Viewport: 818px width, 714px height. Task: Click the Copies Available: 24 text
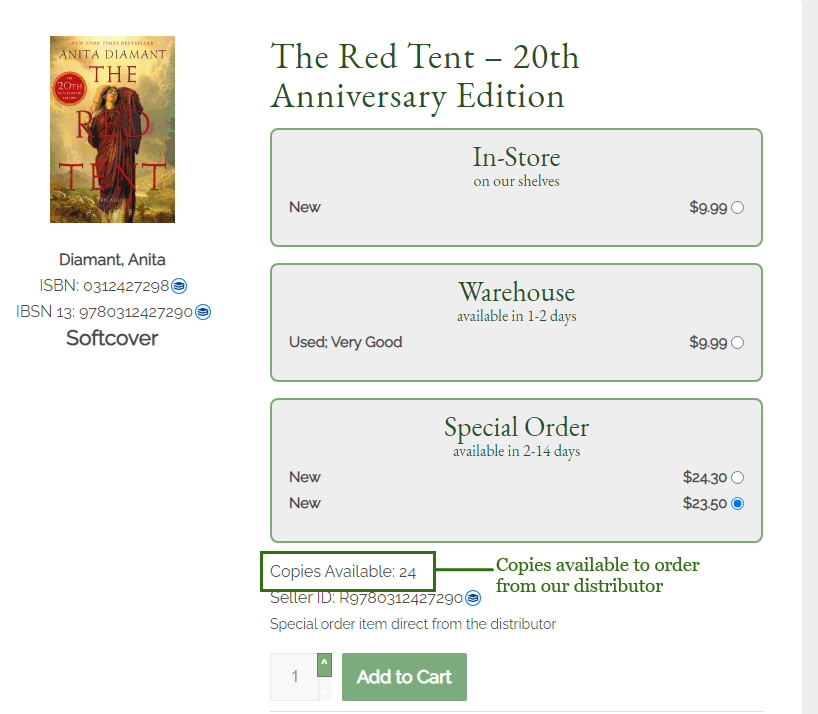343,572
